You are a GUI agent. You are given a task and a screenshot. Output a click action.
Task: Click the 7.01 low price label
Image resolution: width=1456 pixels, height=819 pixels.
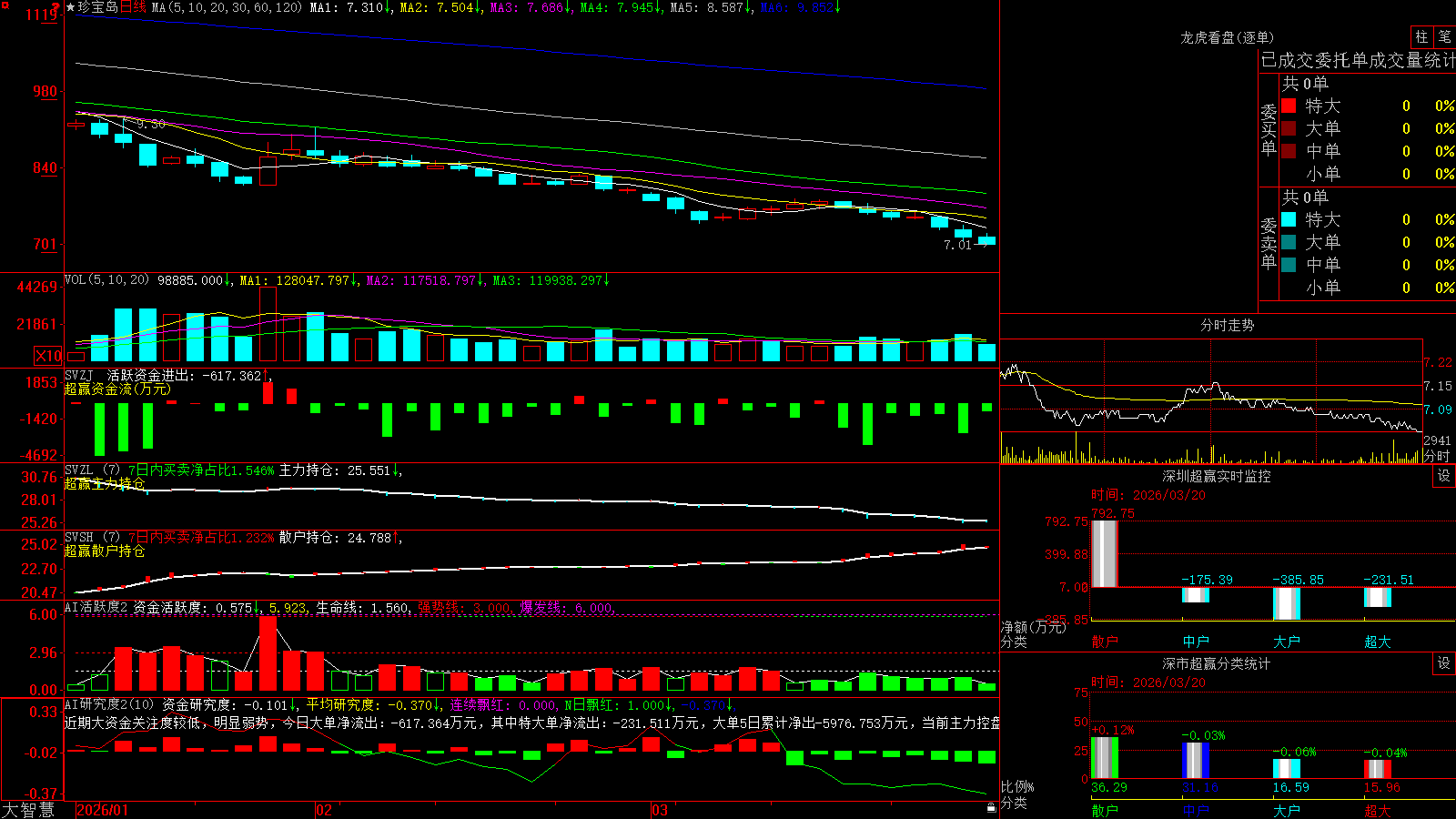[958, 245]
